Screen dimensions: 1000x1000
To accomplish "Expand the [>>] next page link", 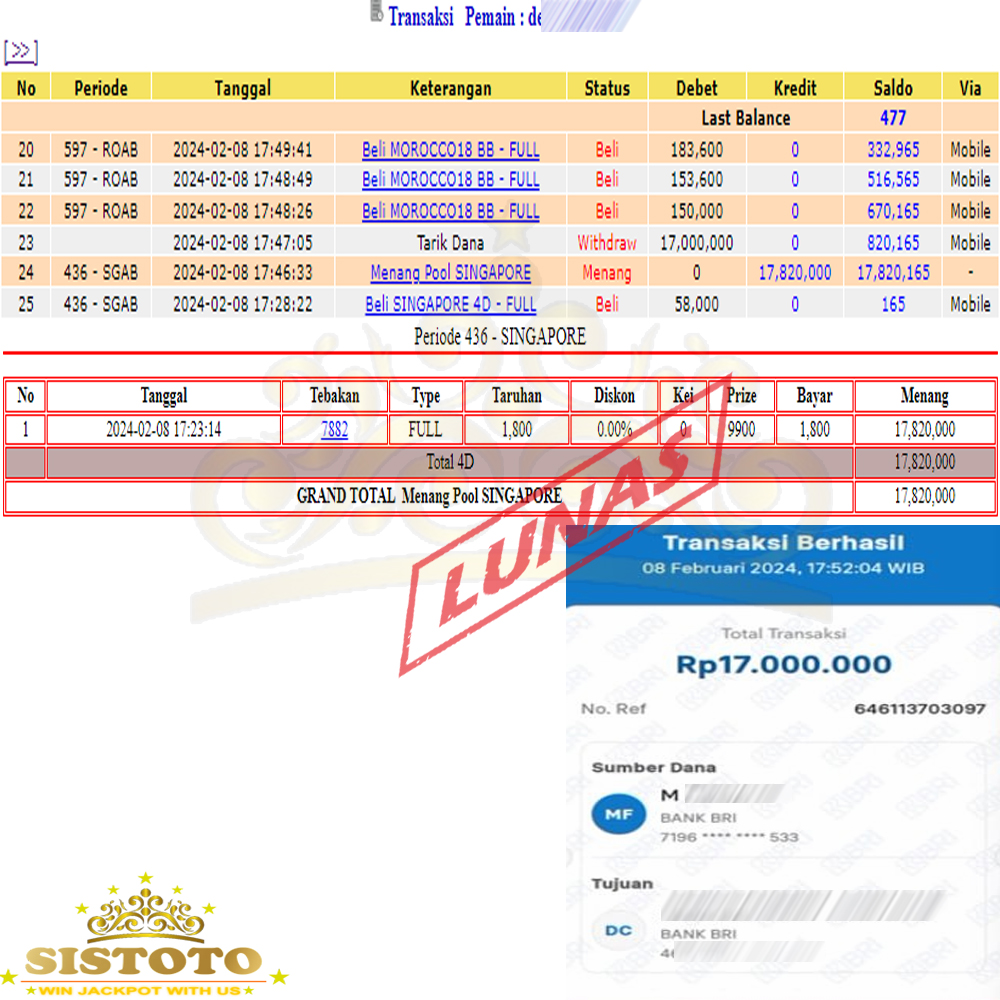I will (21, 52).
